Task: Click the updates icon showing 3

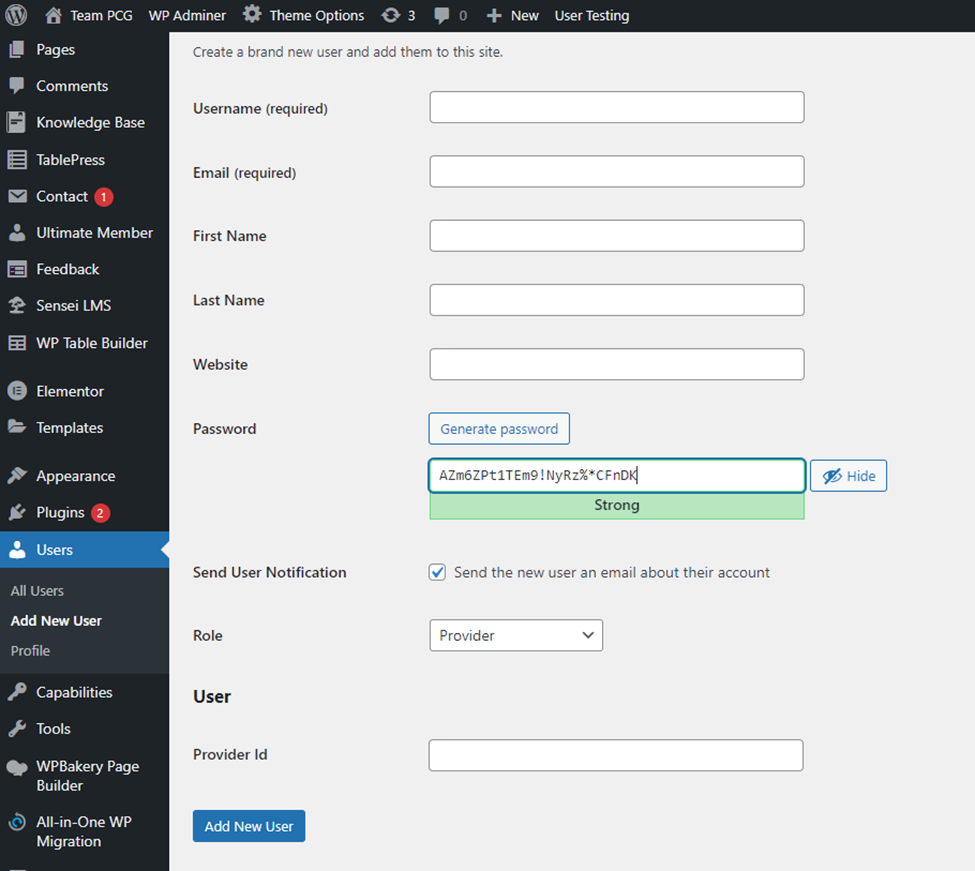Action: (x=391, y=15)
